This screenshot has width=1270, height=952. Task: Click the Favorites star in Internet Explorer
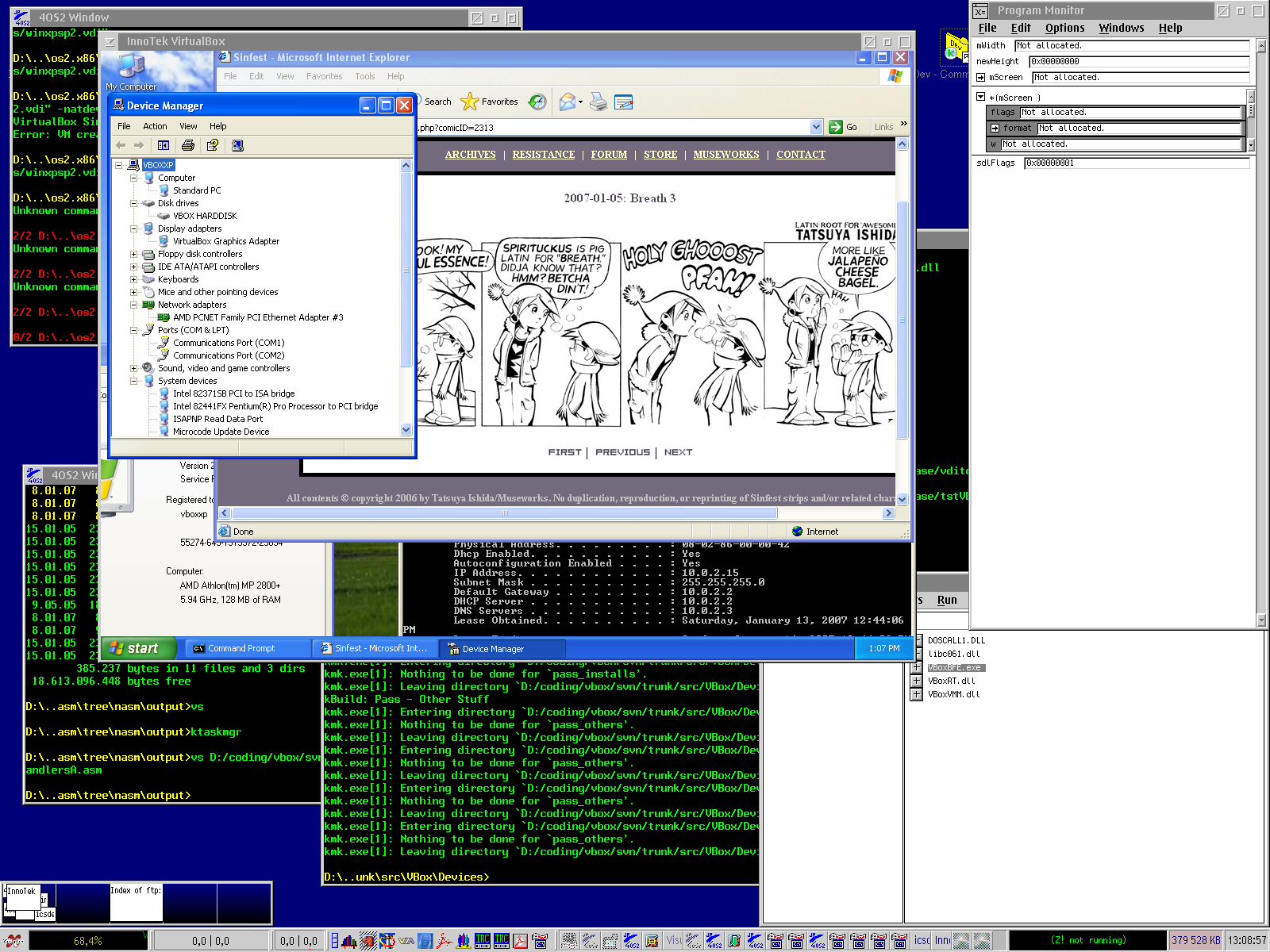470,102
